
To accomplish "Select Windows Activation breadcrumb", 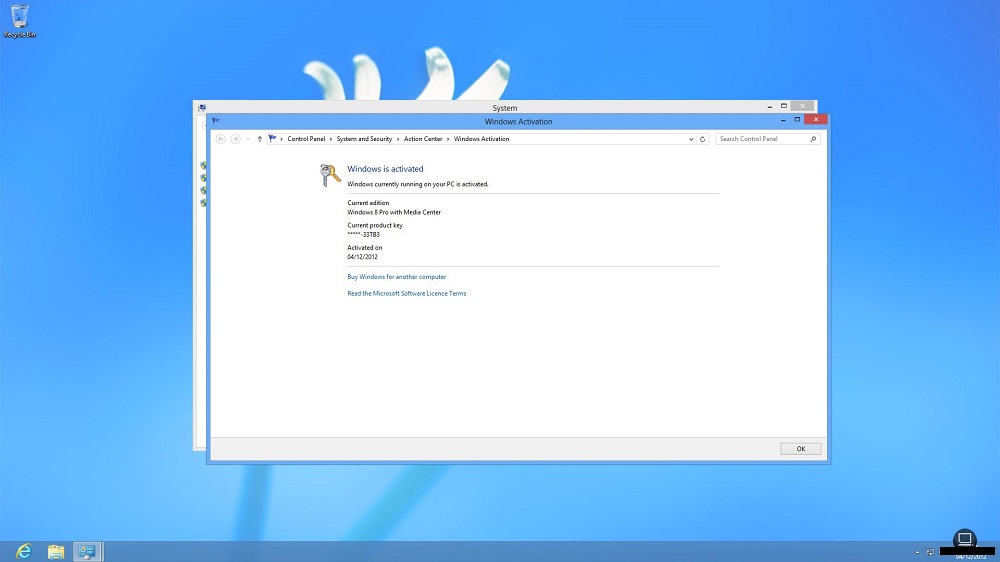I will (482, 138).
